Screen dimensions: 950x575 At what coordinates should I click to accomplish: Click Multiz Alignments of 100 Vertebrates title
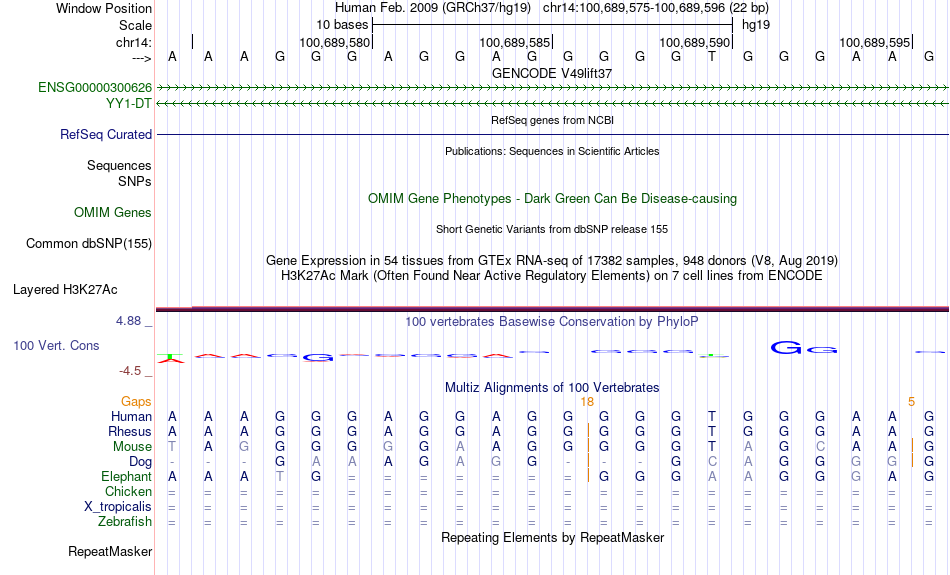point(552,388)
